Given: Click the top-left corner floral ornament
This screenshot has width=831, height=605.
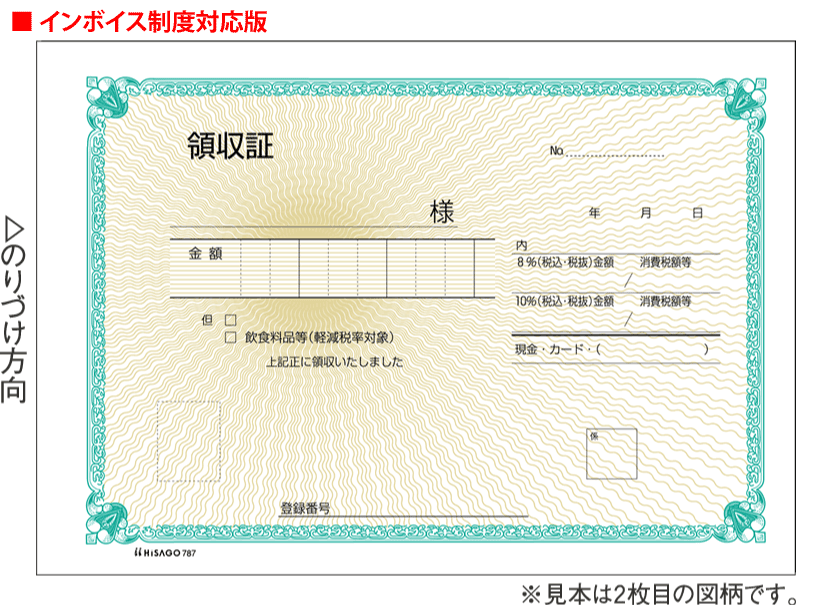Looking at the screenshot, I should [x=104, y=98].
